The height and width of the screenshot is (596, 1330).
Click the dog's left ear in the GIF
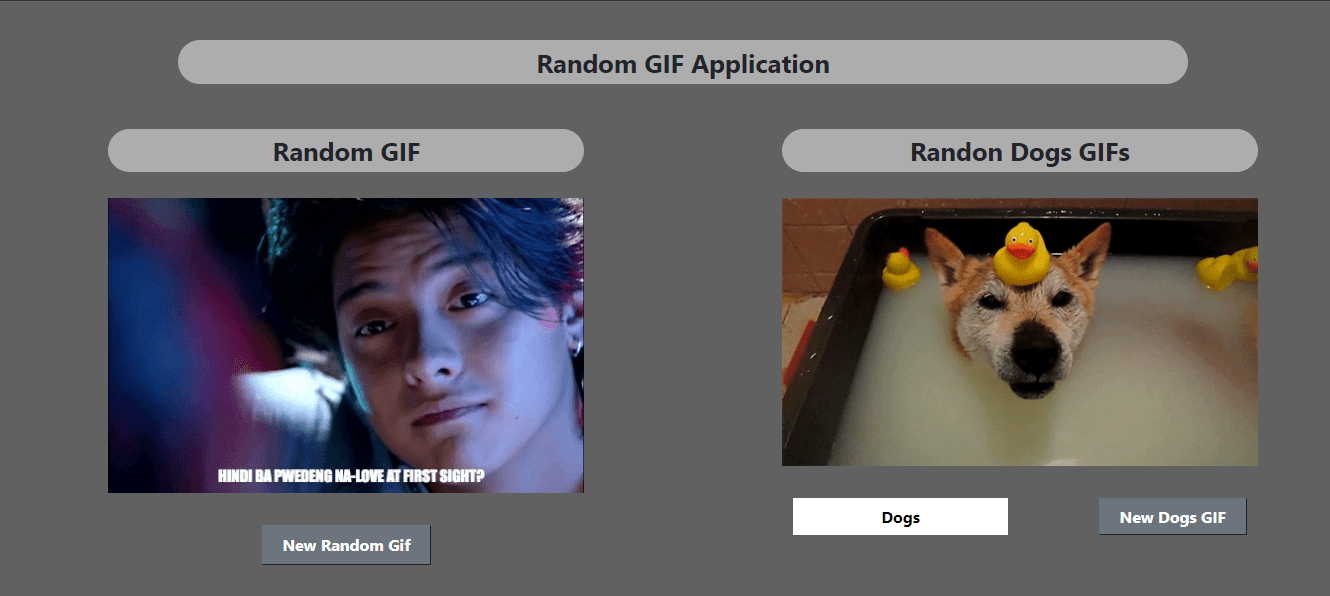pos(943,253)
